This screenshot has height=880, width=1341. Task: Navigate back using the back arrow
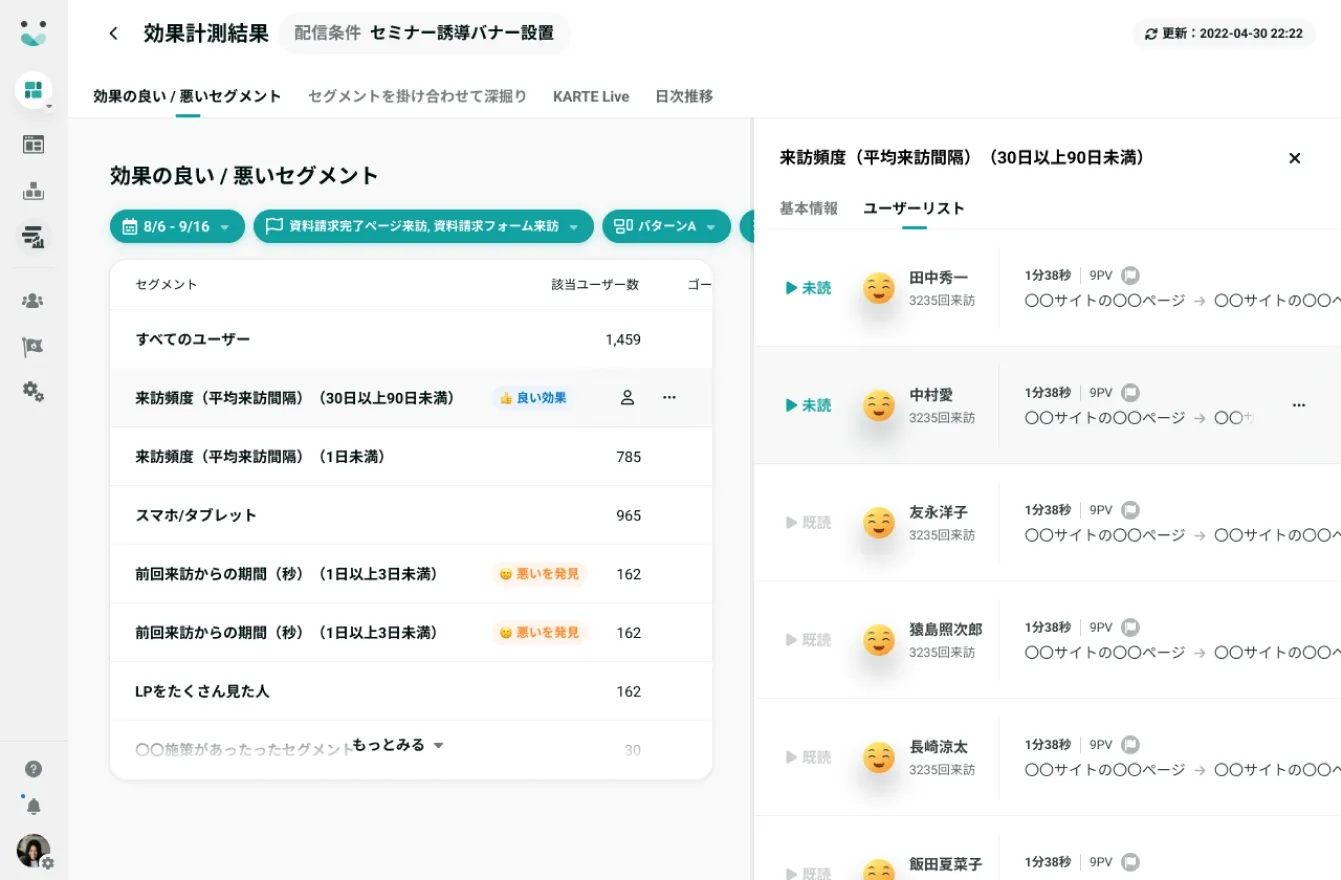tap(113, 33)
